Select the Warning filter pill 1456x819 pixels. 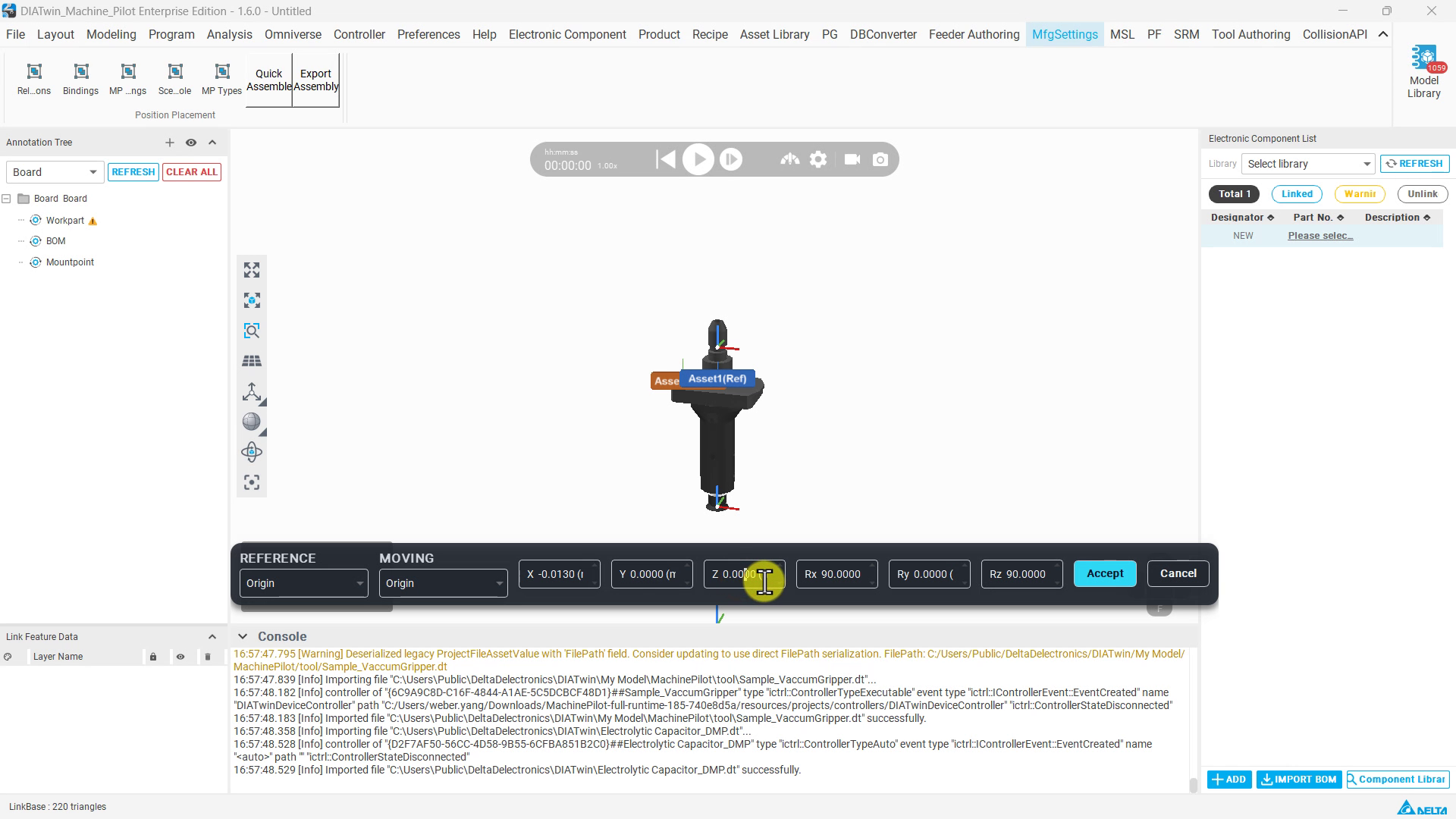point(1360,194)
